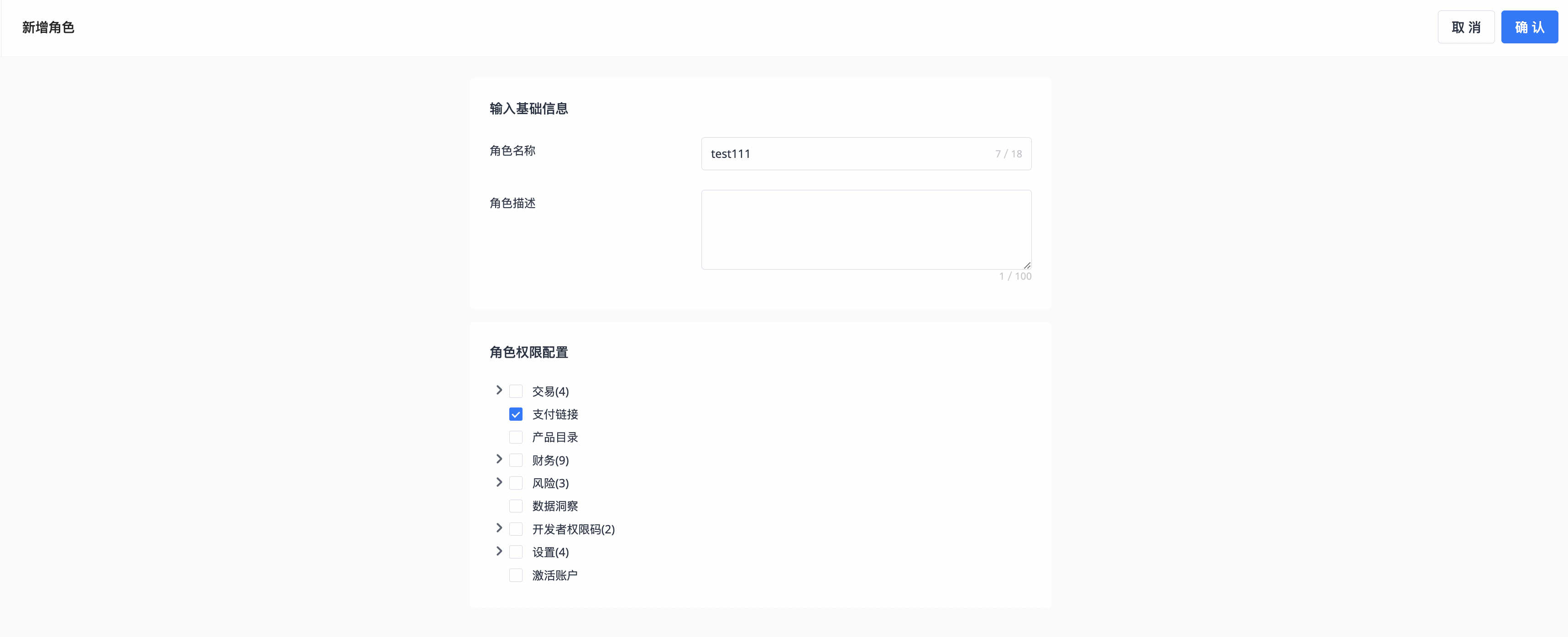Expand the 设置(4) tree node
Screen dimensions: 1568x637
499,551
